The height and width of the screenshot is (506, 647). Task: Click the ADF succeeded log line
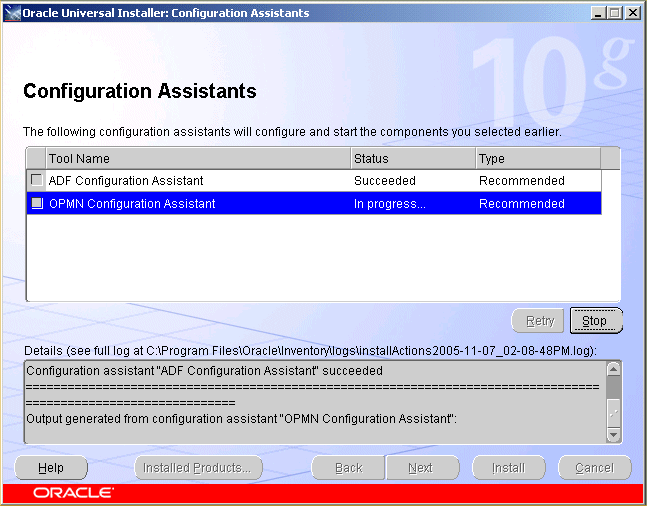(x=204, y=371)
